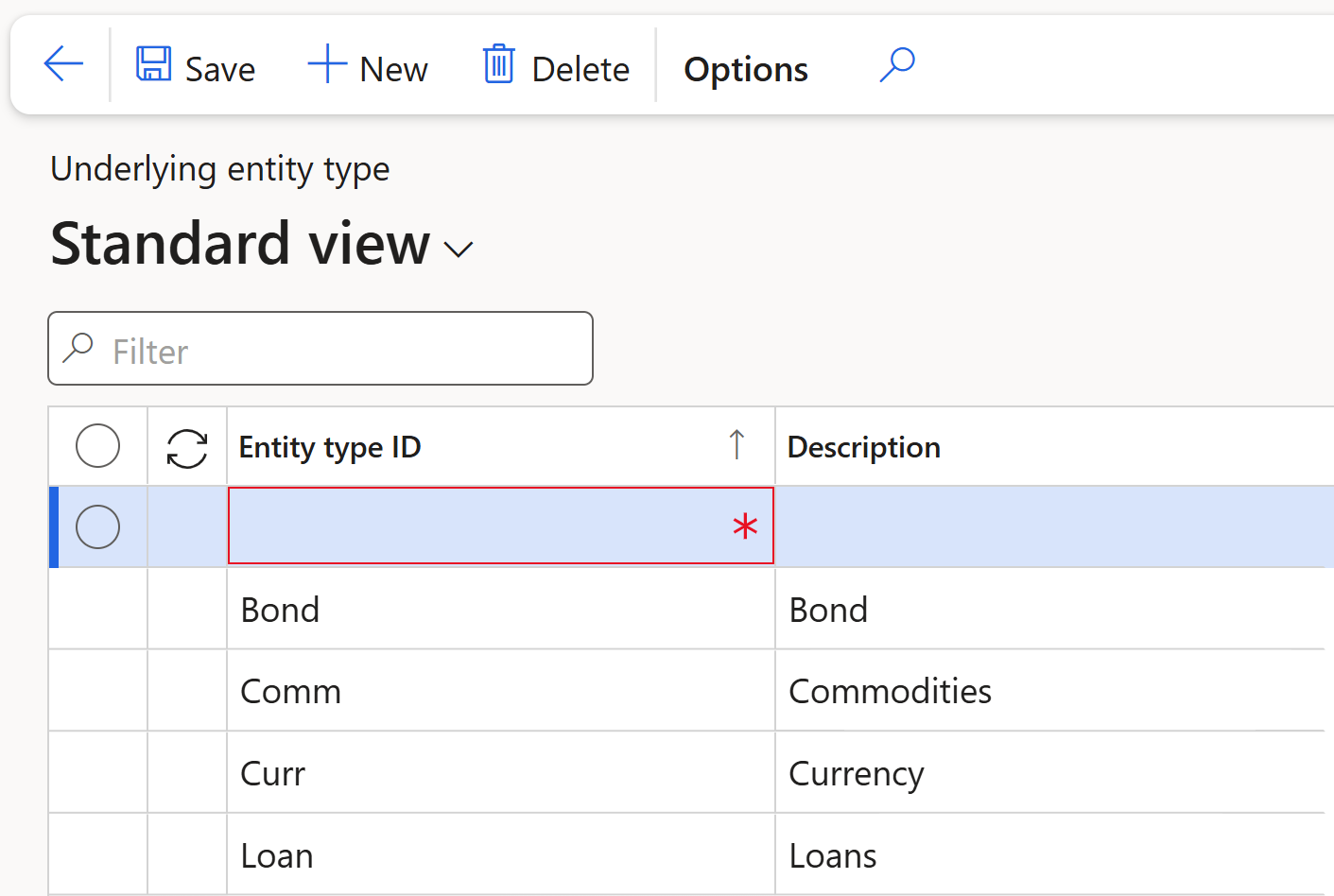Open the search magnifier in toolbar

point(896,64)
